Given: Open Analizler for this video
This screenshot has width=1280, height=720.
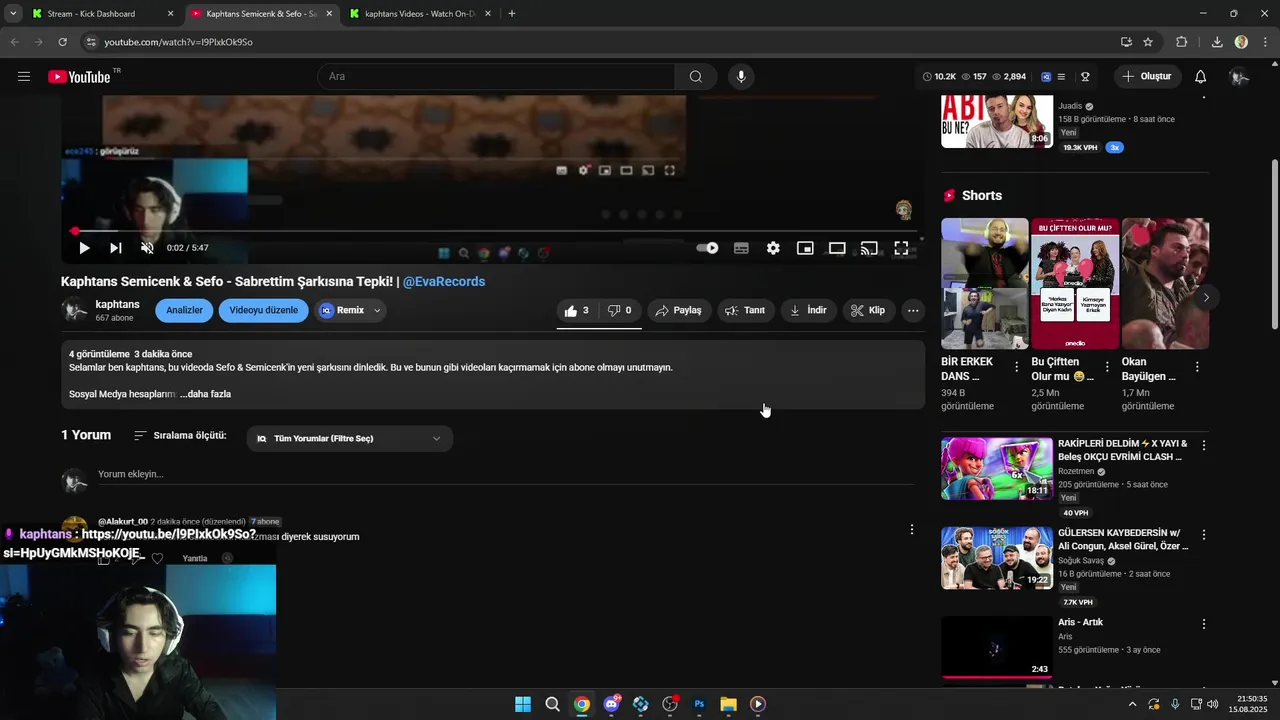Looking at the screenshot, I should click(184, 311).
